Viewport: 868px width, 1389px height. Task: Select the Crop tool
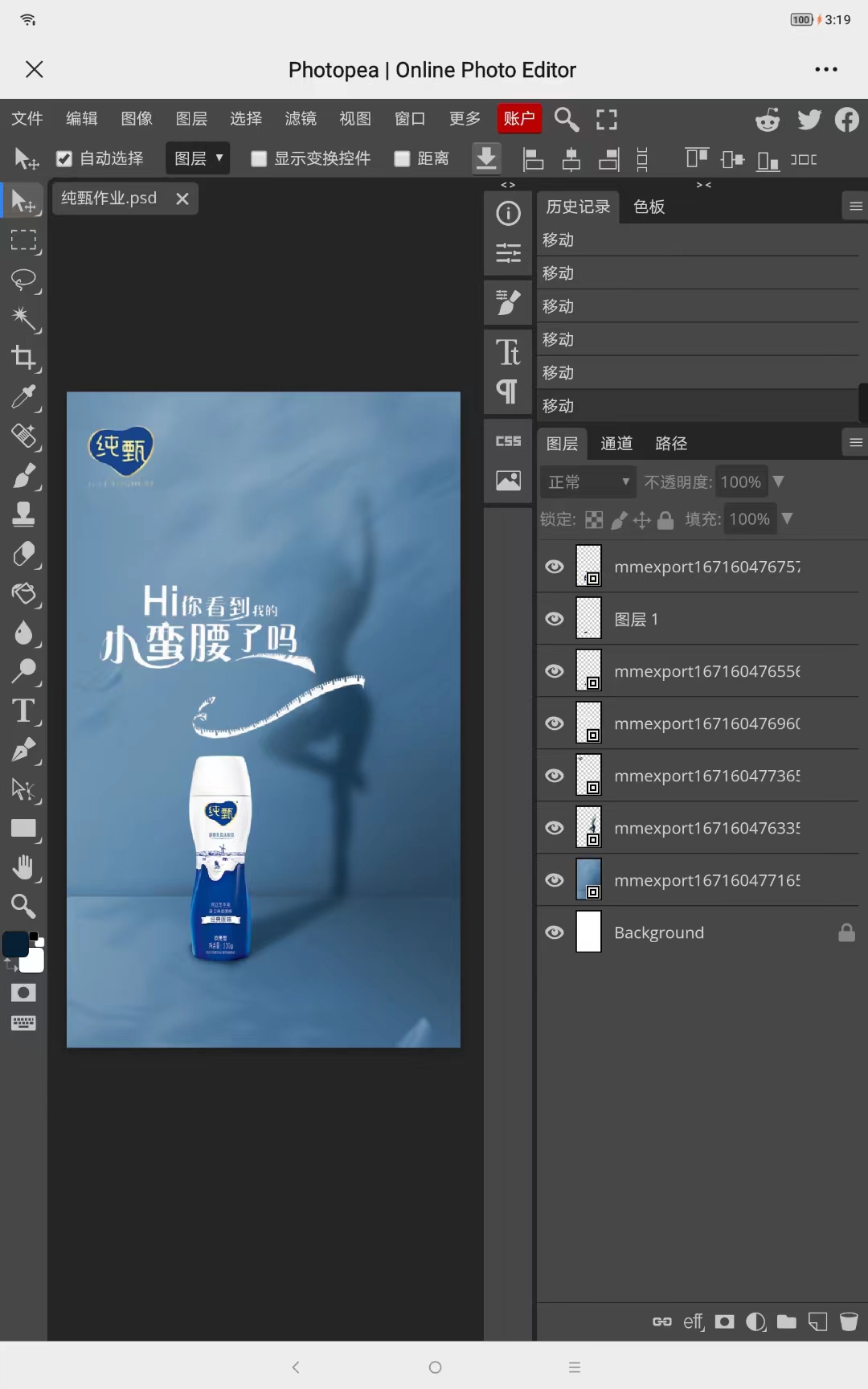click(23, 358)
